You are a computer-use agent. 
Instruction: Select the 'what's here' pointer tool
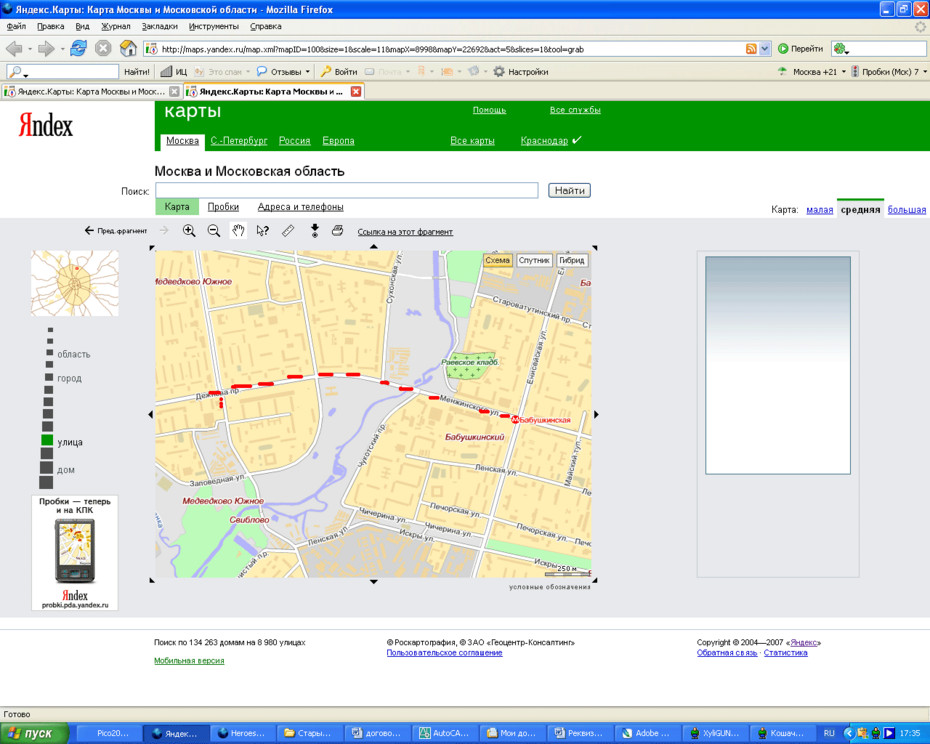pos(263,231)
